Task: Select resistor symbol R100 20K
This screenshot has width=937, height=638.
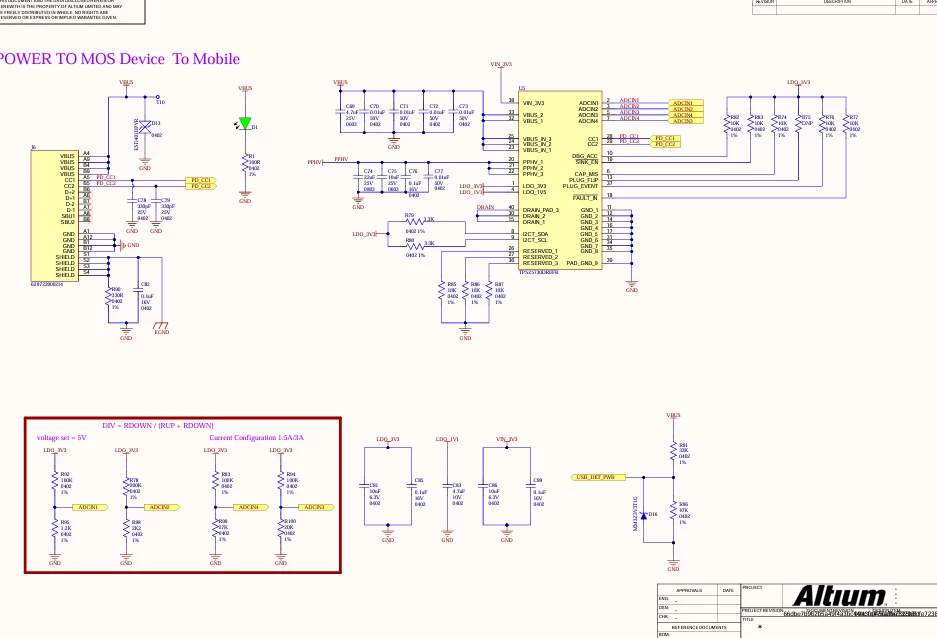Action: [x=280, y=529]
